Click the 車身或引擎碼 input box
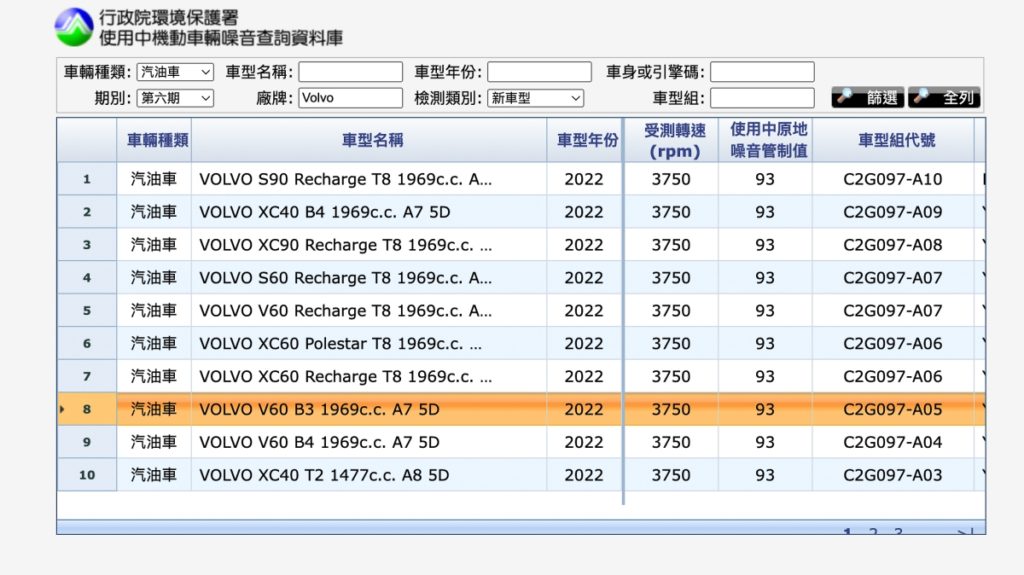The image size is (1024, 575). click(x=762, y=72)
